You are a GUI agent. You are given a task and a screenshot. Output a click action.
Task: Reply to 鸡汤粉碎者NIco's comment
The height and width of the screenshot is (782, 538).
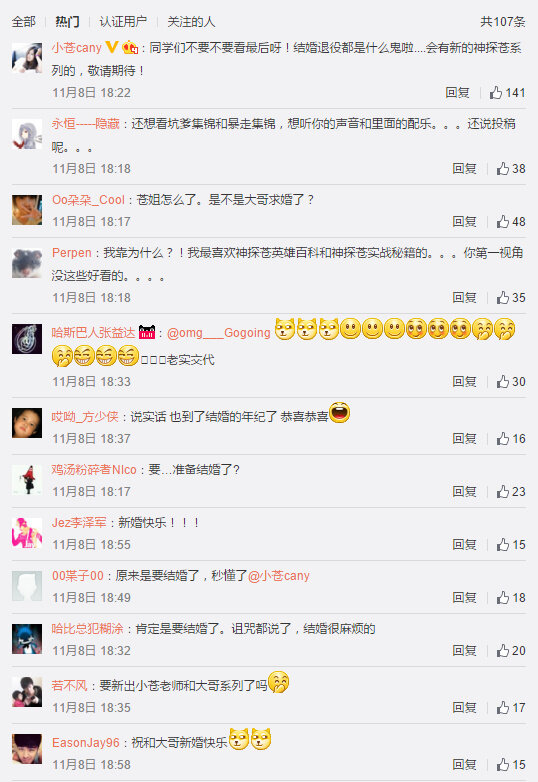464,492
